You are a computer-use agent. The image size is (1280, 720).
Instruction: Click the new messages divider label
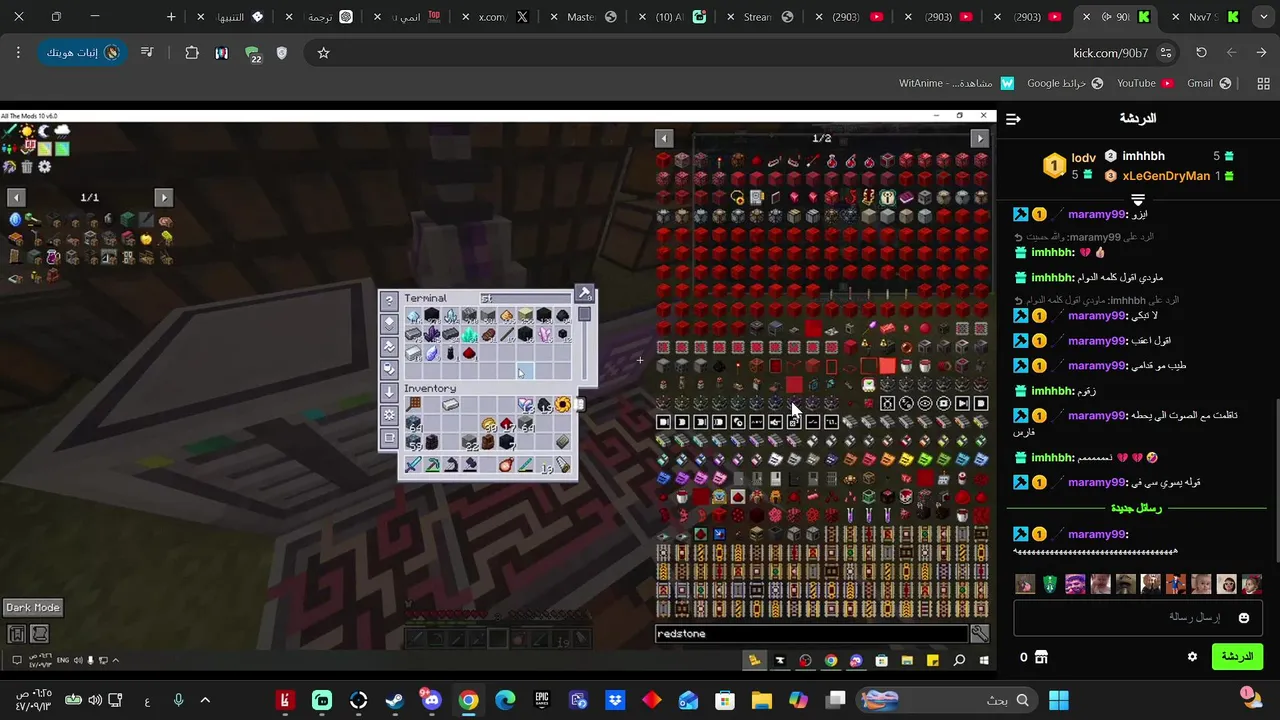coord(1136,508)
